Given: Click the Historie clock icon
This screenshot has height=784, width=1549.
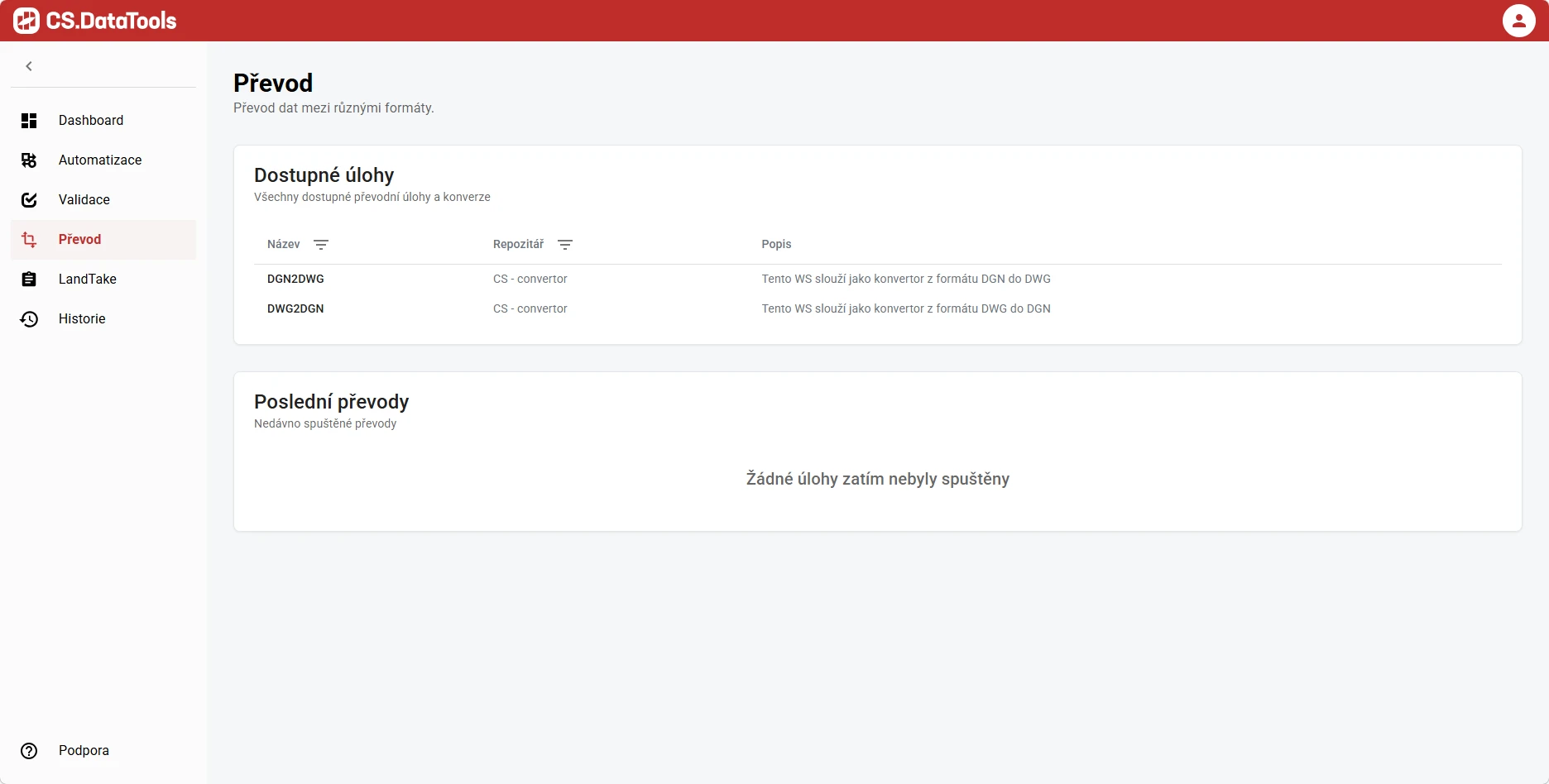Looking at the screenshot, I should 29,319.
